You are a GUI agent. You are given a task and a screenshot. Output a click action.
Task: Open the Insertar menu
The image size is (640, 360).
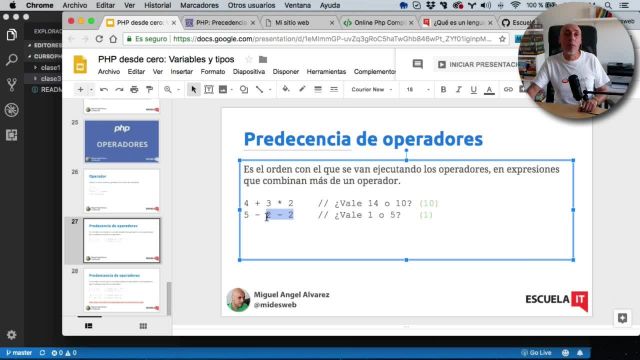pos(182,71)
